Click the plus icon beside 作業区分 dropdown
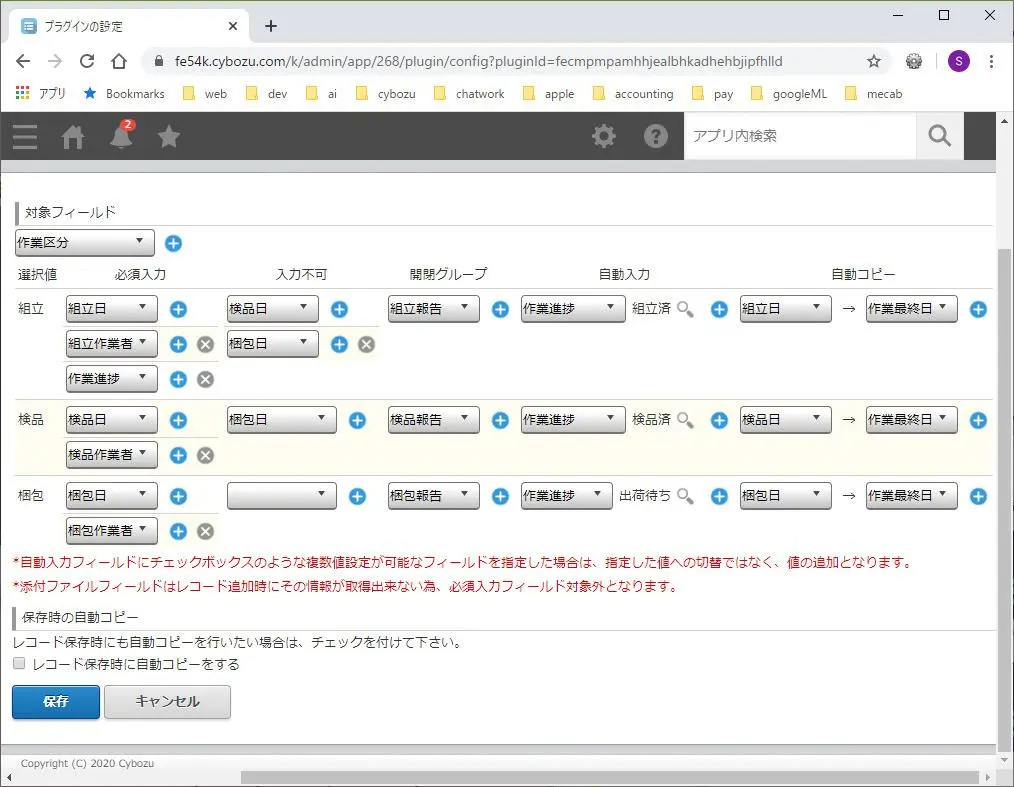1014x787 pixels. click(x=173, y=242)
